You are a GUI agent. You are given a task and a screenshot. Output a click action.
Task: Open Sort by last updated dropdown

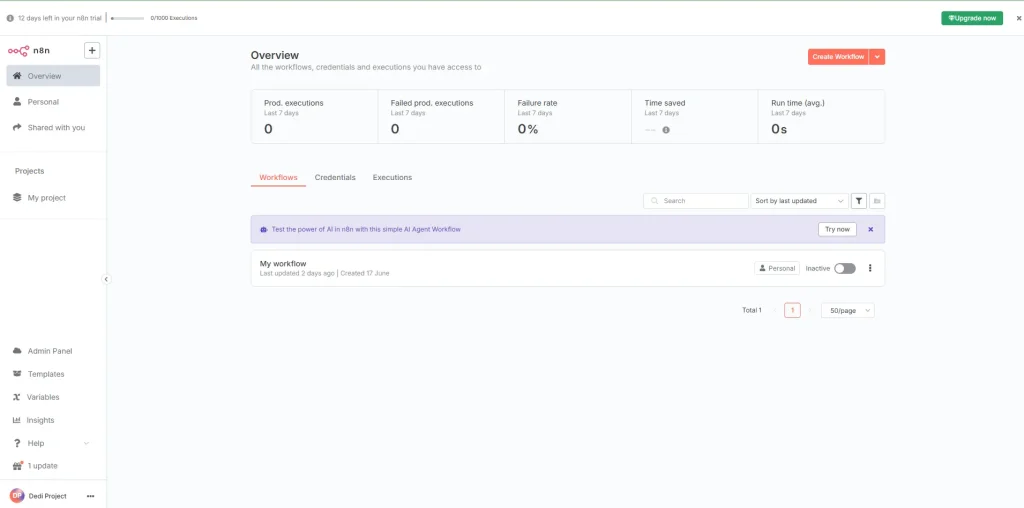click(799, 201)
